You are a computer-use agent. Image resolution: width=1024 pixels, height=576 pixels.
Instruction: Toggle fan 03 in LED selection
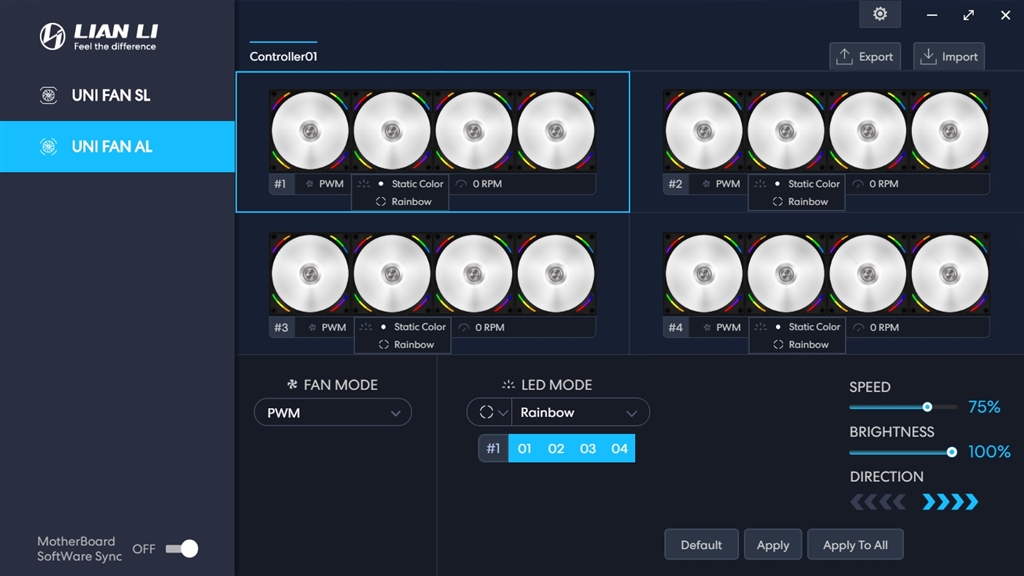tap(588, 449)
